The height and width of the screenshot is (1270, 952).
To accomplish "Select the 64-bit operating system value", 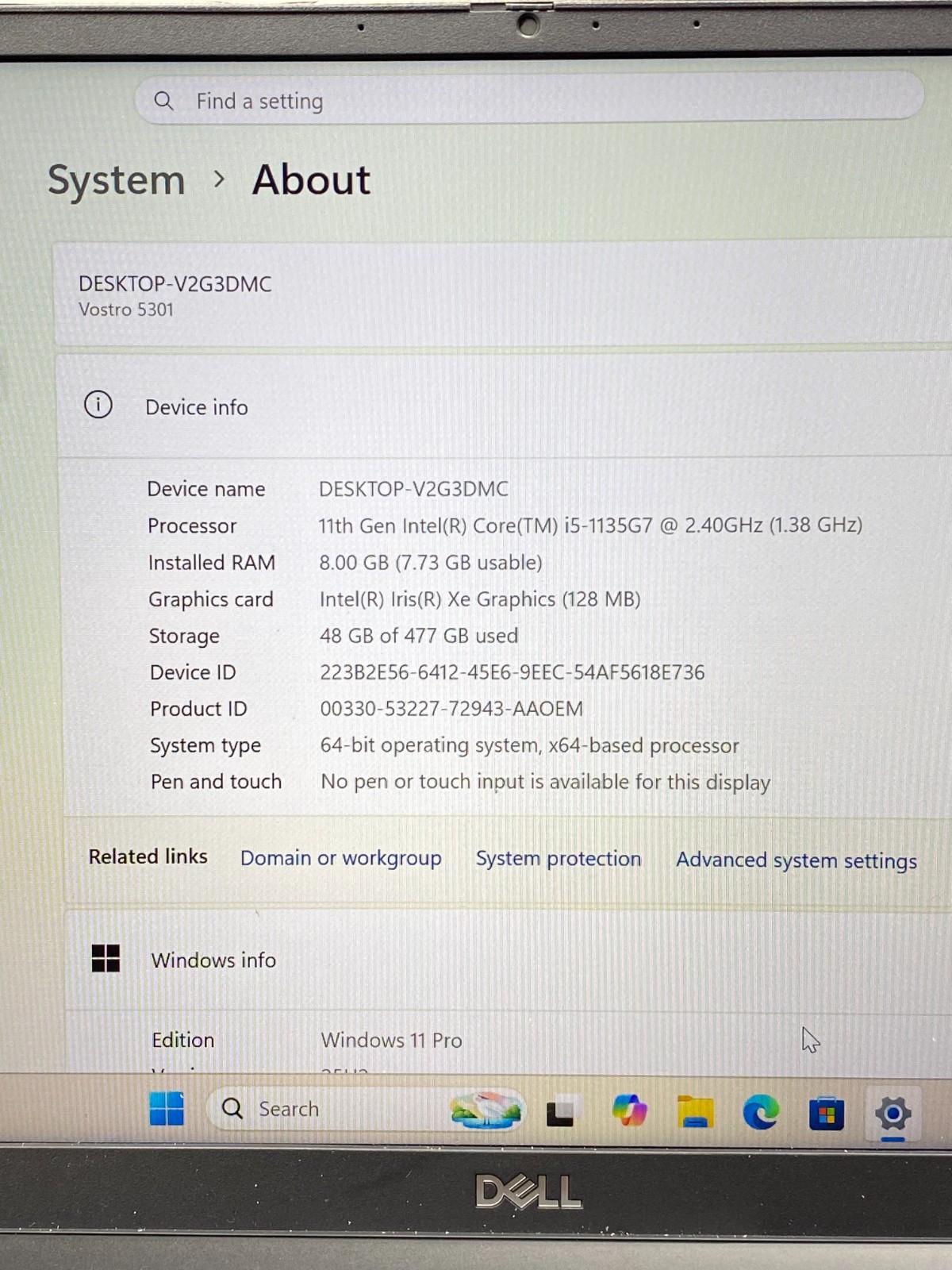I will click(x=529, y=745).
